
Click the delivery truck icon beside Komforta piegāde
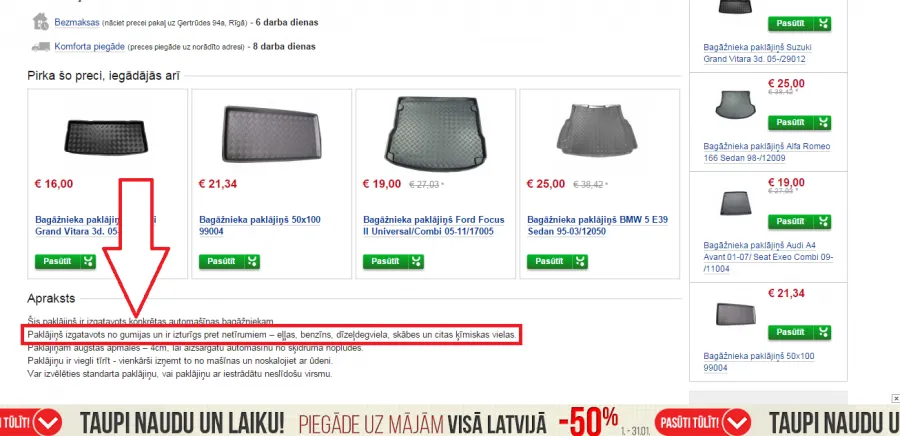click(x=41, y=47)
